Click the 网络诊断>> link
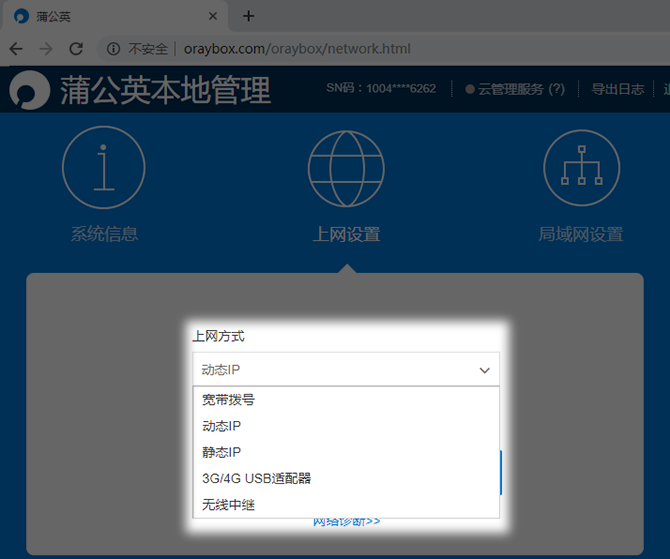This screenshot has width=670, height=559. coord(347,522)
